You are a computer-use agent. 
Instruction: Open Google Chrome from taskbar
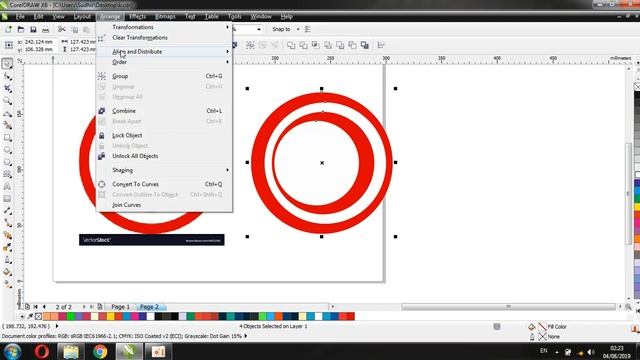point(100,351)
